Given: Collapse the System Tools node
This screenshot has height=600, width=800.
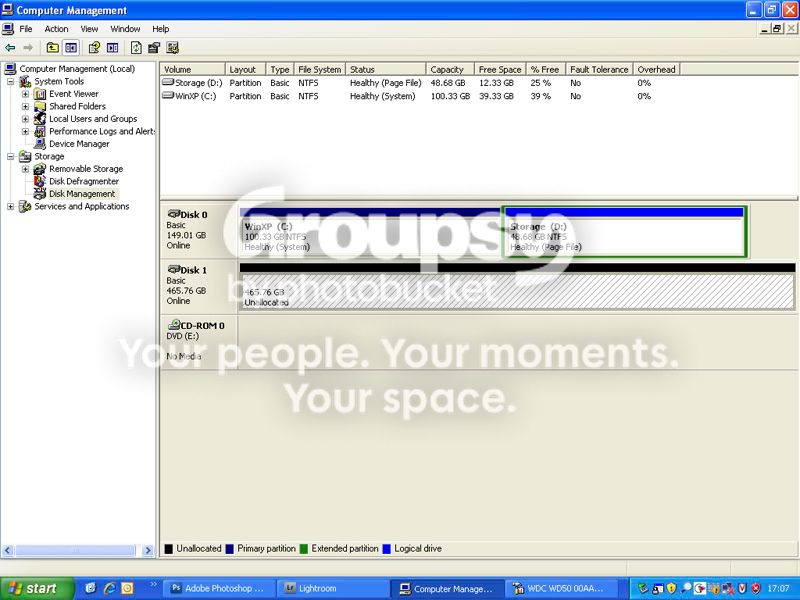Looking at the screenshot, I should (10, 82).
